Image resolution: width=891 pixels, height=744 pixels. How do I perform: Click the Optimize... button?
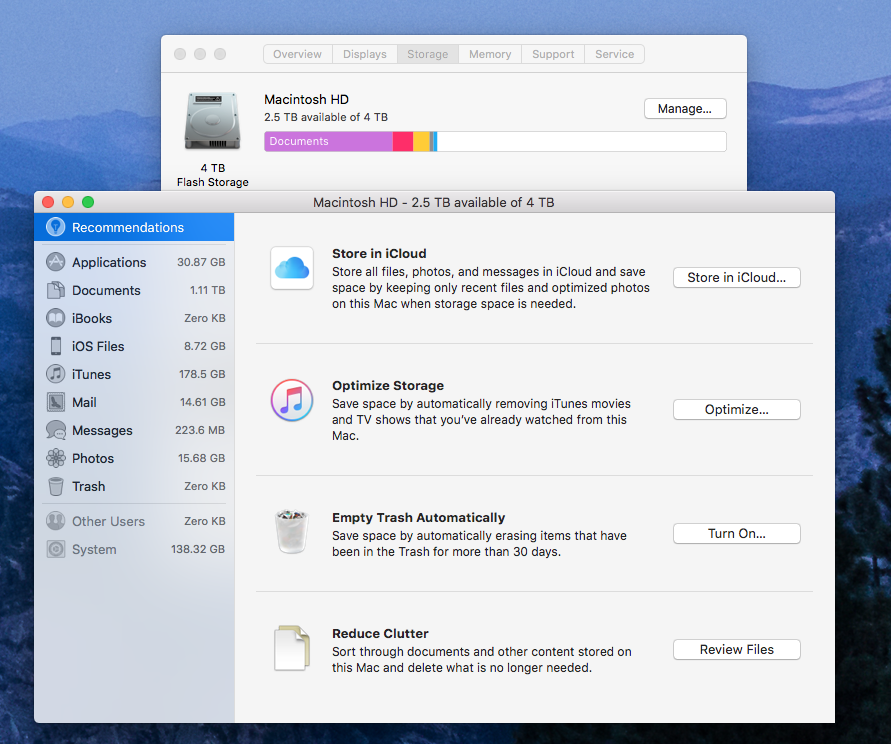[x=736, y=409]
